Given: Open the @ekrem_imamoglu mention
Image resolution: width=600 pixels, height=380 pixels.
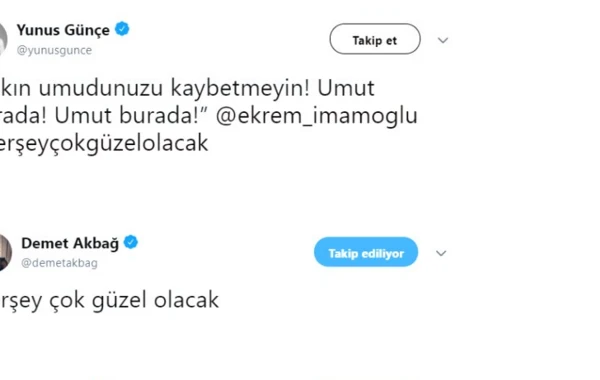Looking at the screenshot, I should pos(316,116).
